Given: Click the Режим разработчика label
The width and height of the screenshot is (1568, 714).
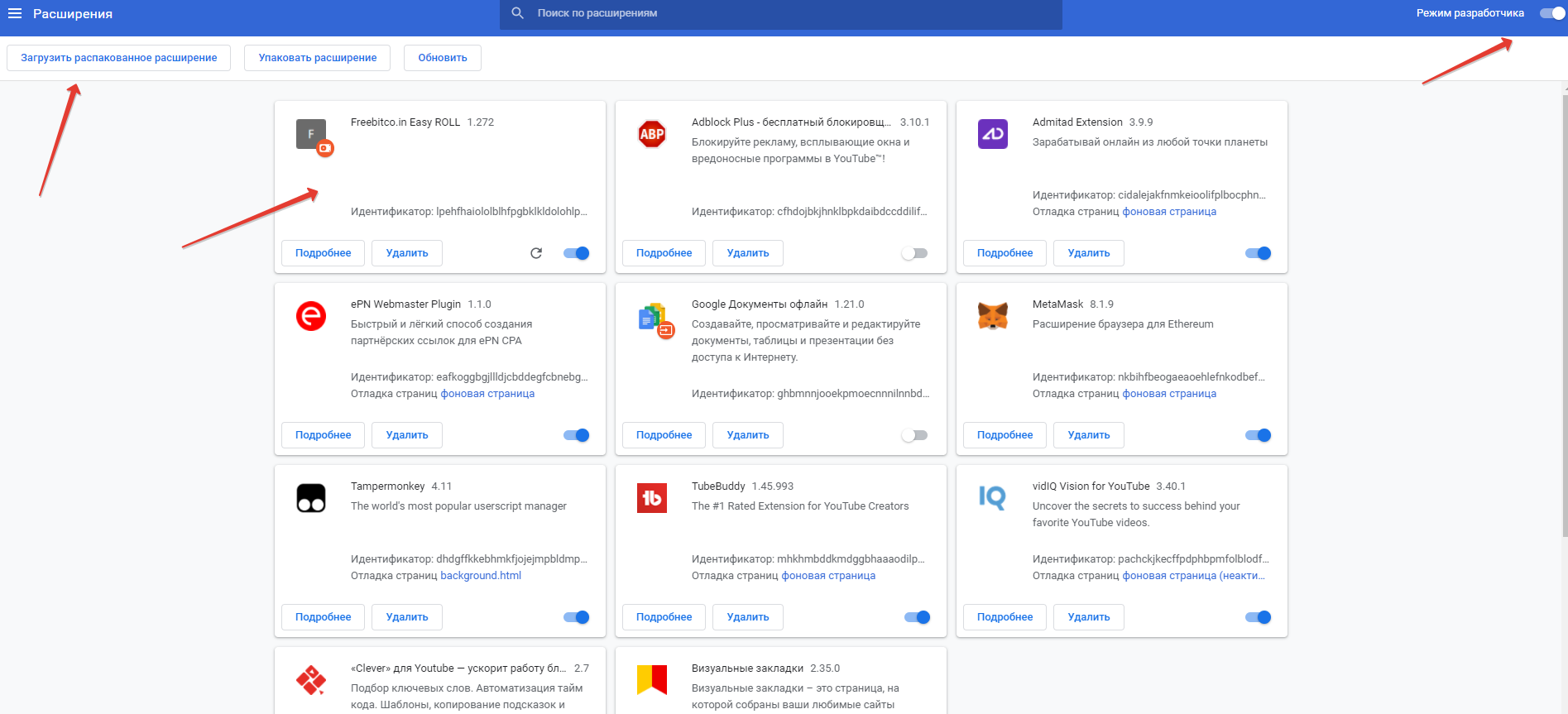Looking at the screenshot, I should coord(1470,13).
